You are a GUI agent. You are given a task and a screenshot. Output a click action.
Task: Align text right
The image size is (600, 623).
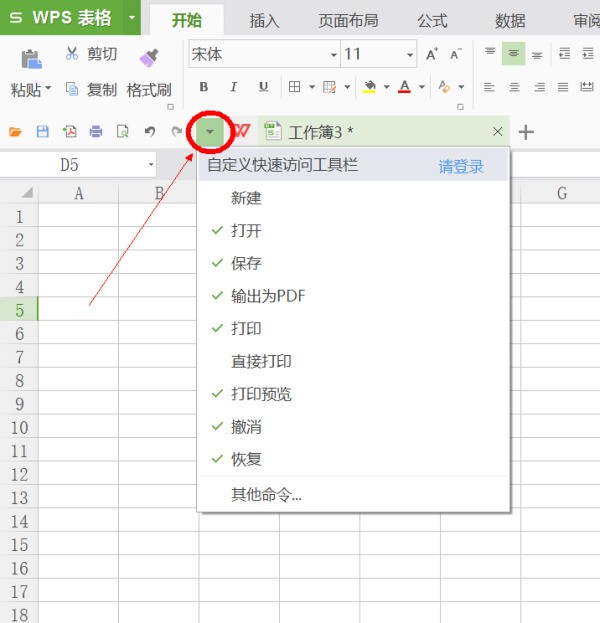tap(539, 87)
